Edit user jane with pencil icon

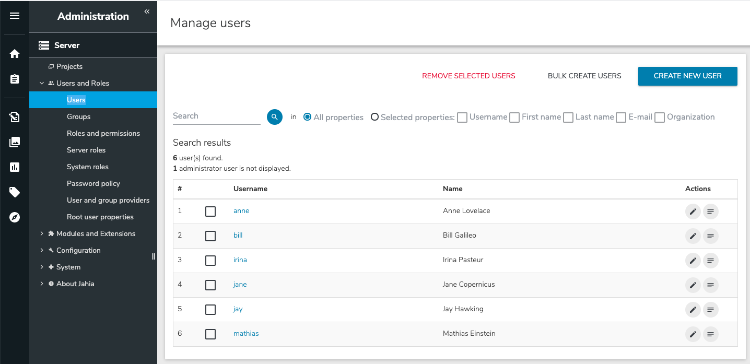tap(693, 285)
